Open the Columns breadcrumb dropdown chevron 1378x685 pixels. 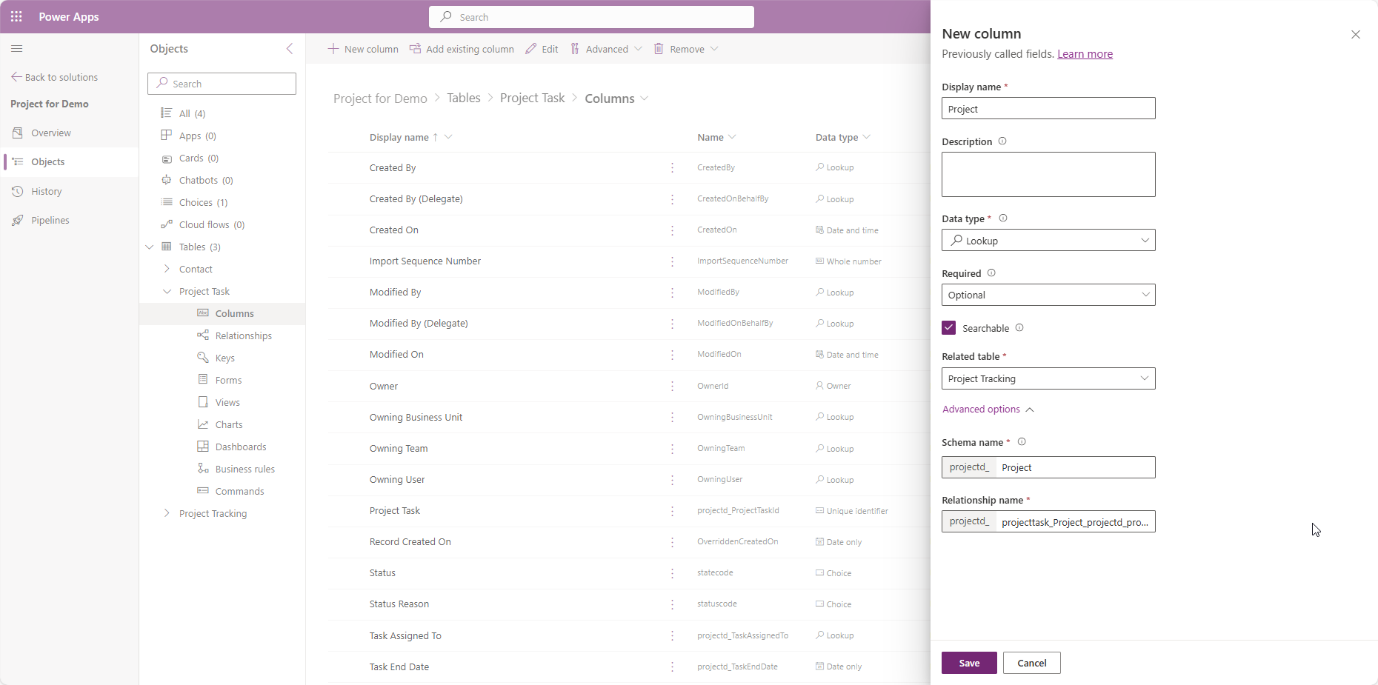(644, 98)
